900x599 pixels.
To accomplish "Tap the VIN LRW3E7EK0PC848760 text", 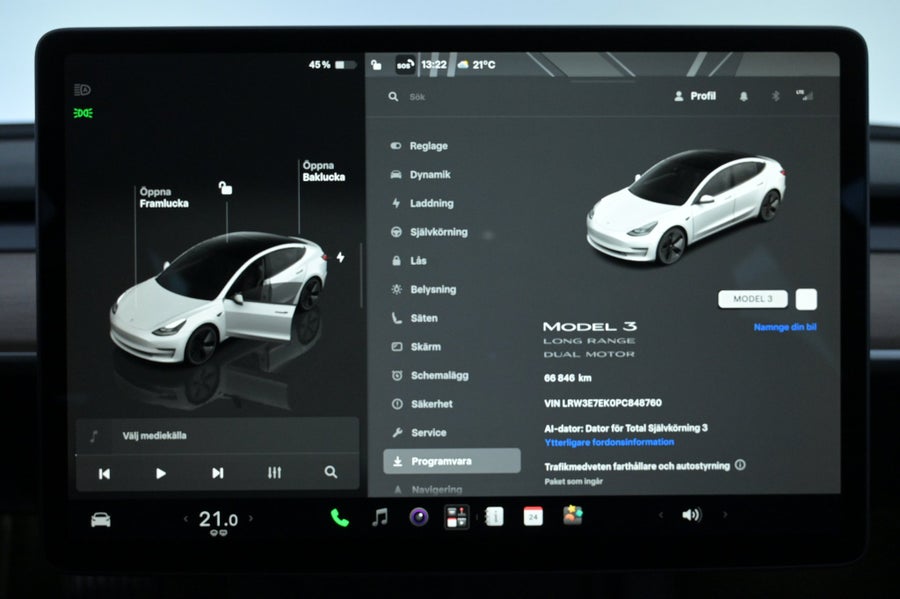I will click(603, 403).
